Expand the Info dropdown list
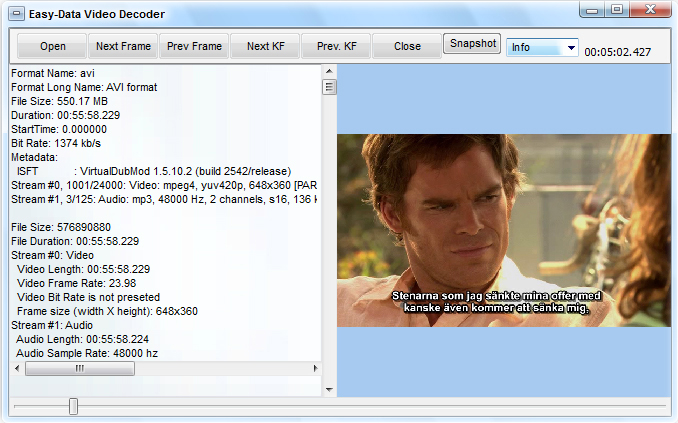The image size is (678, 423). [571, 48]
